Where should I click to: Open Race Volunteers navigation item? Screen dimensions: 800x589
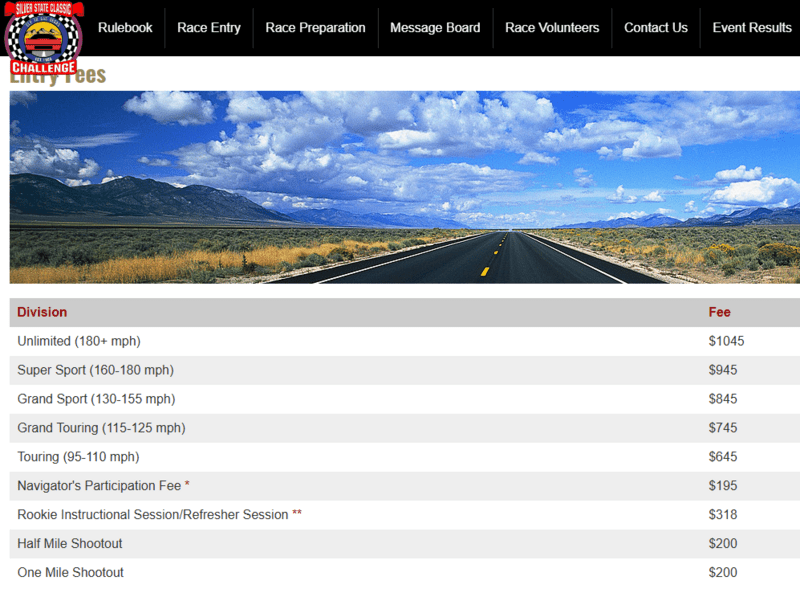click(552, 28)
